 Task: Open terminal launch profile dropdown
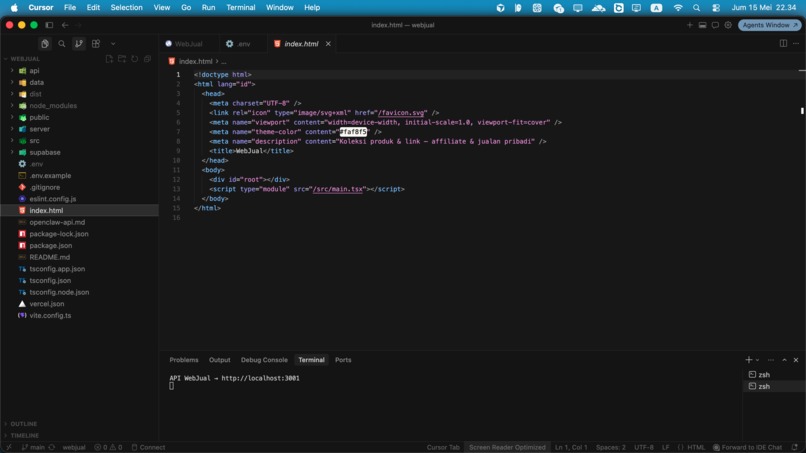pos(757,360)
